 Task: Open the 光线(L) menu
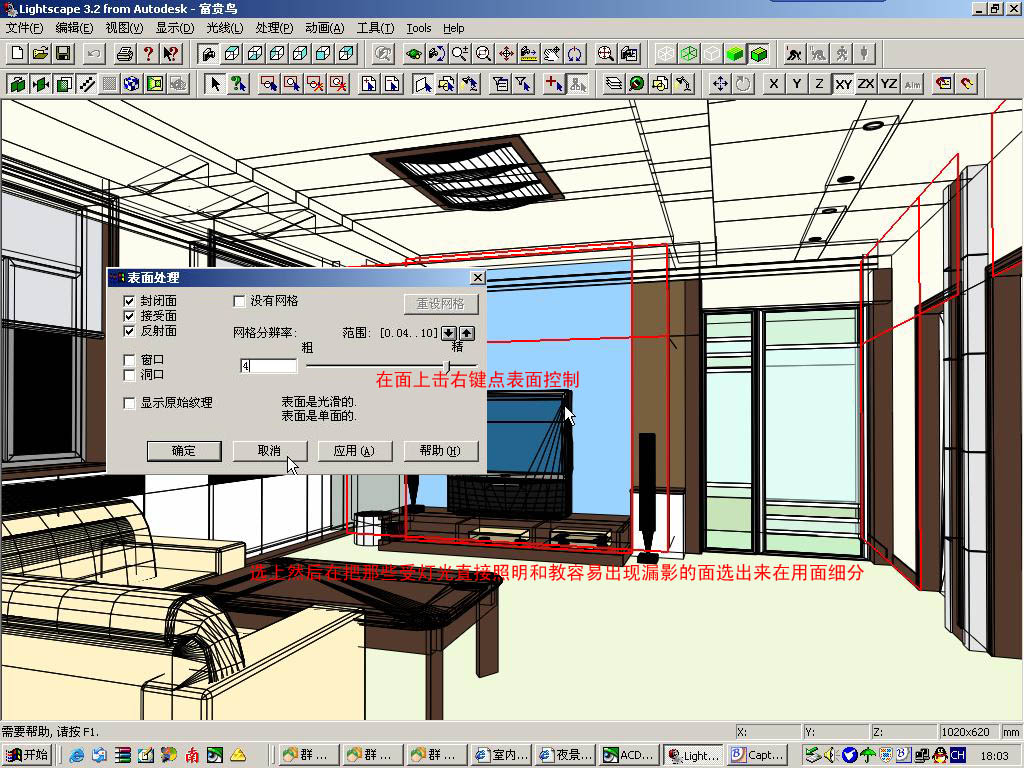(224, 28)
